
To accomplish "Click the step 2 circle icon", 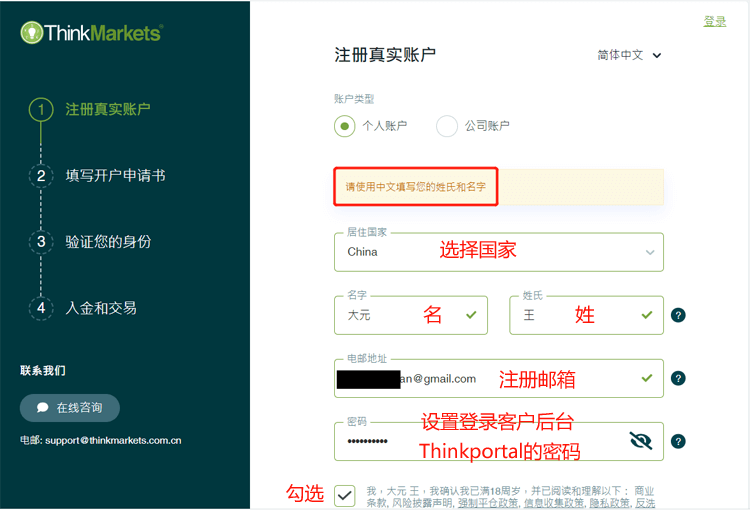I will point(41,176).
